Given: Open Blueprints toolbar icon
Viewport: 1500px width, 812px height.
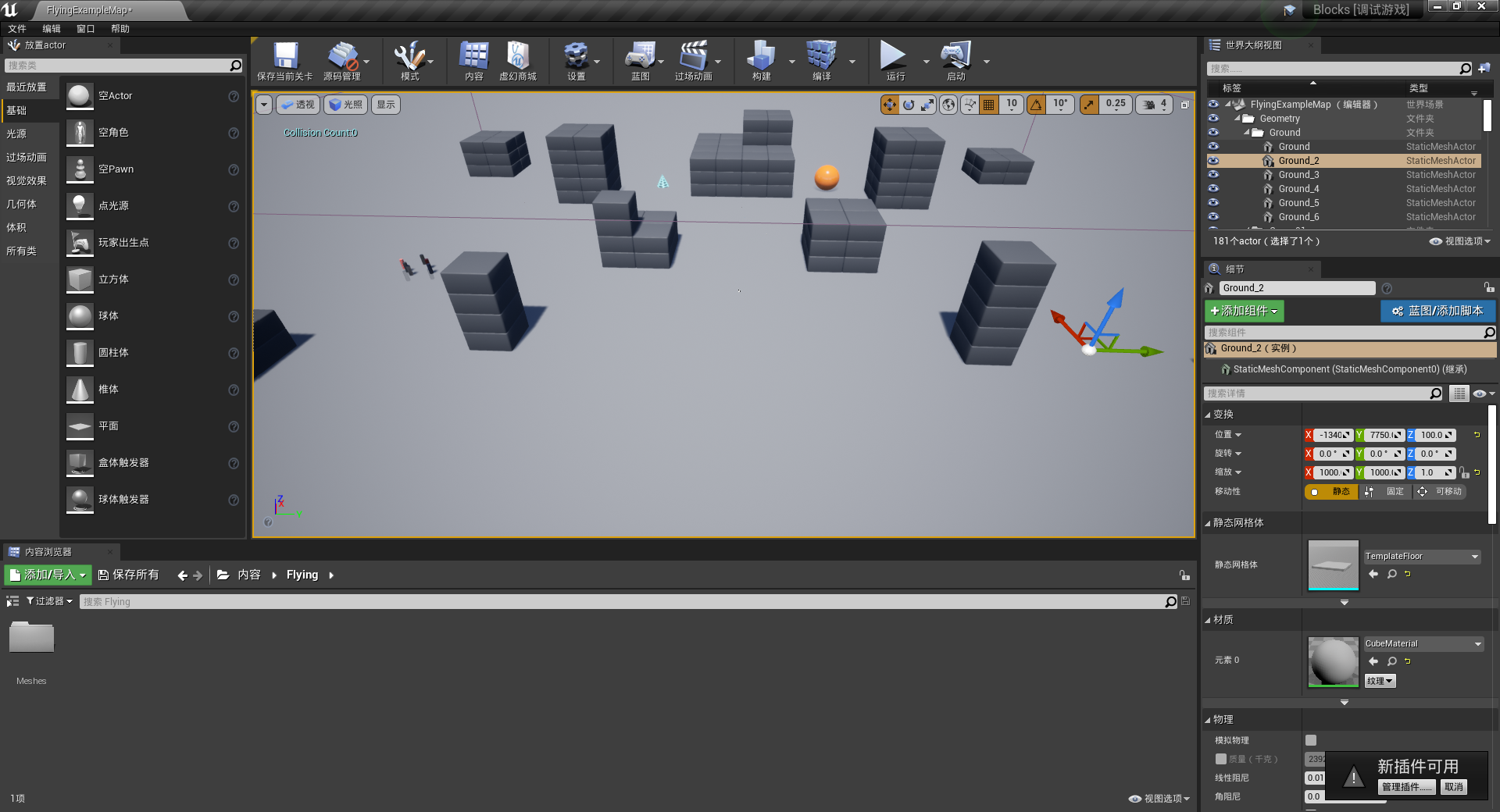Looking at the screenshot, I should pyautogui.click(x=640, y=61).
